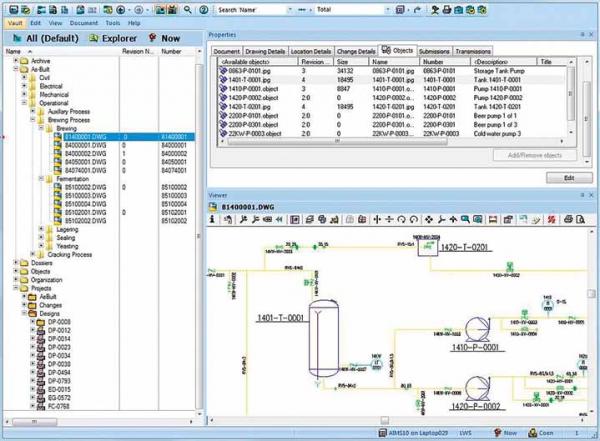Collapse the Brewing folder in tree

pyautogui.click(x=39, y=127)
